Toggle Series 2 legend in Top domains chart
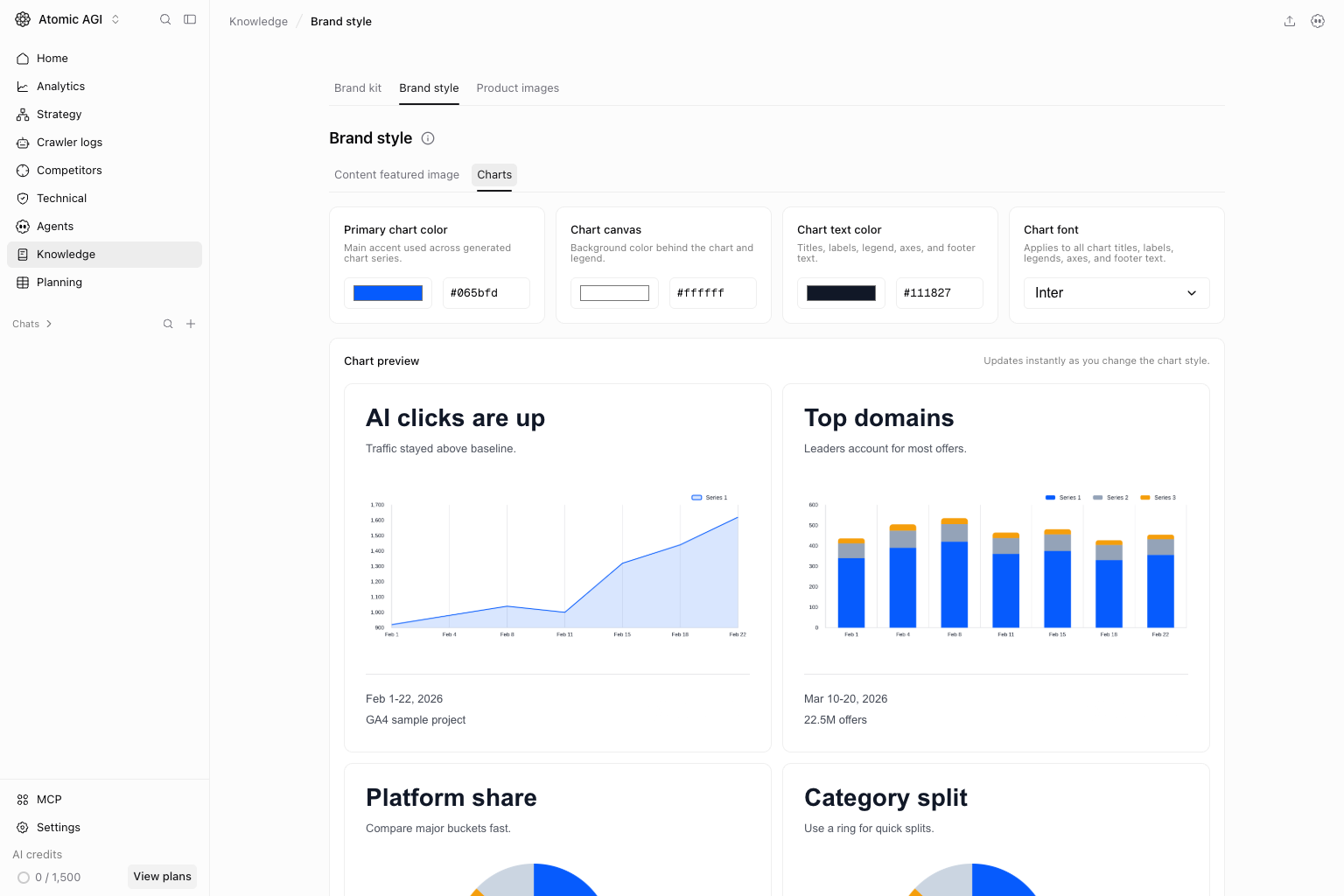 tap(1110, 497)
